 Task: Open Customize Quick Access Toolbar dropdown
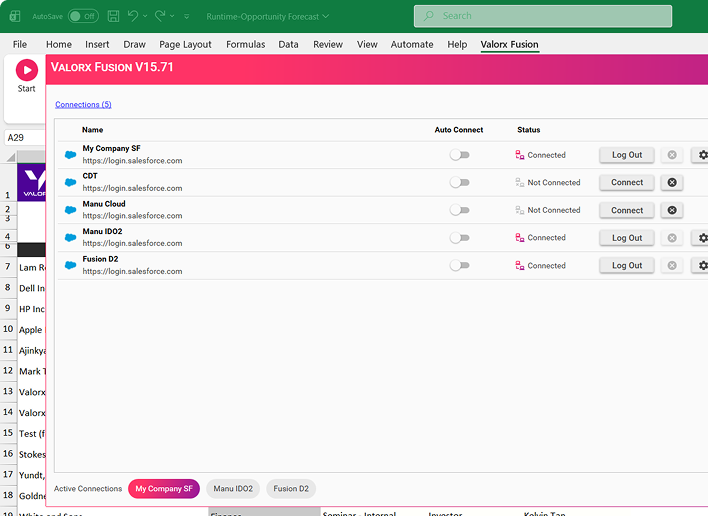click(186, 16)
